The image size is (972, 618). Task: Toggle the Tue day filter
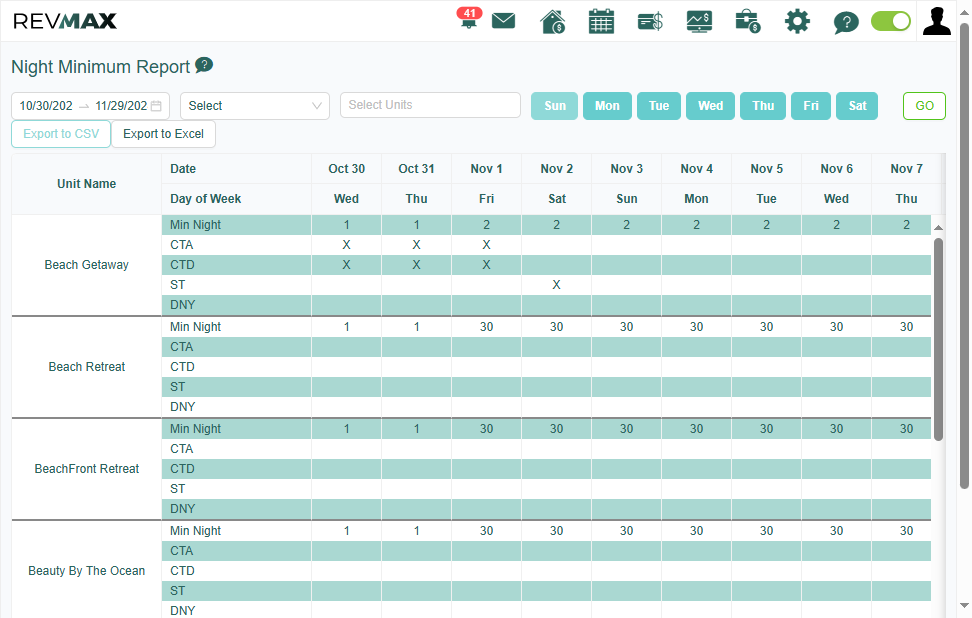tap(659, 106)
